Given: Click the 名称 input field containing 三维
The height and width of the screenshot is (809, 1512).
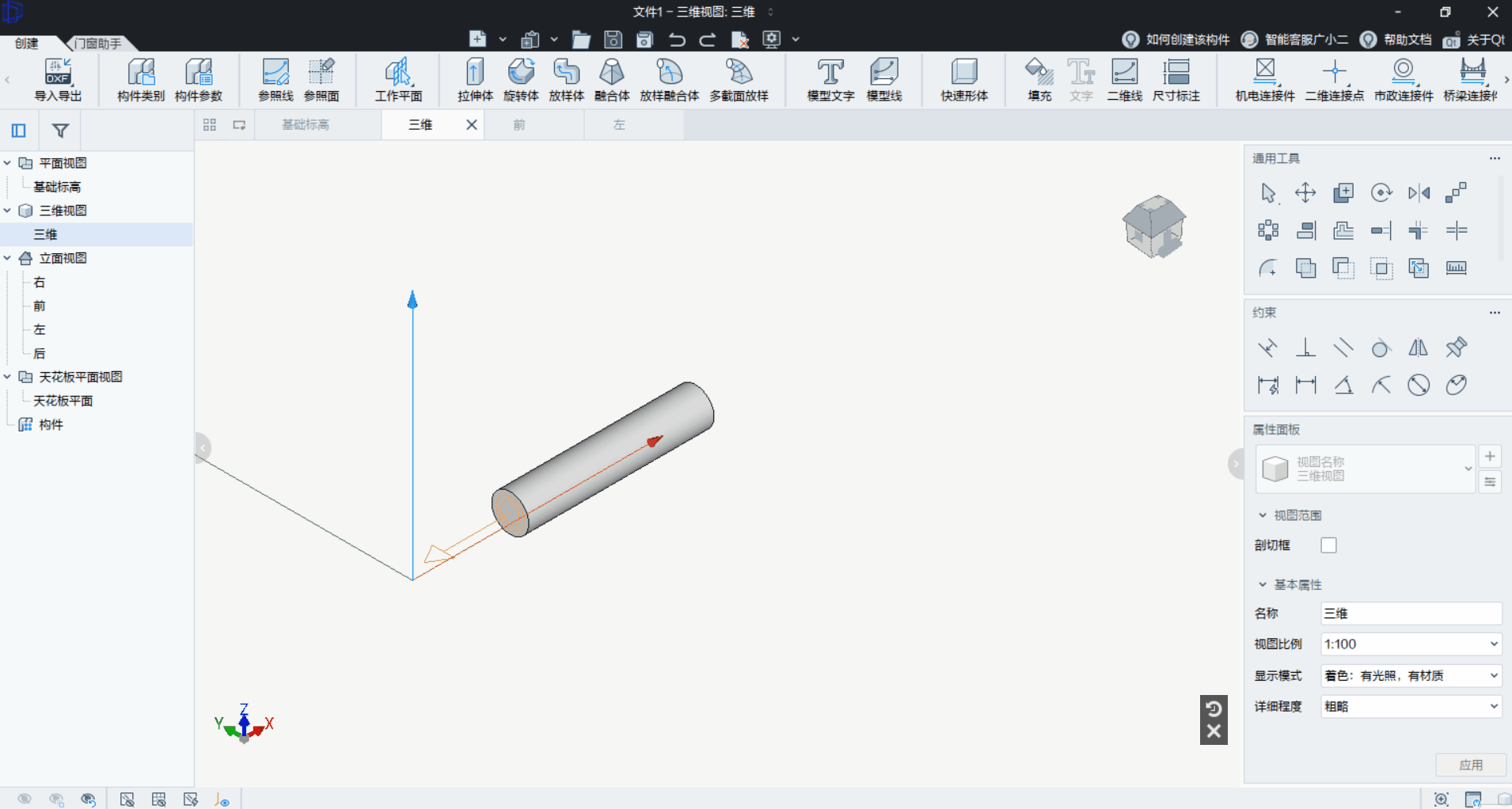Looking at the screenshot, I should [x=1411, y=613].
